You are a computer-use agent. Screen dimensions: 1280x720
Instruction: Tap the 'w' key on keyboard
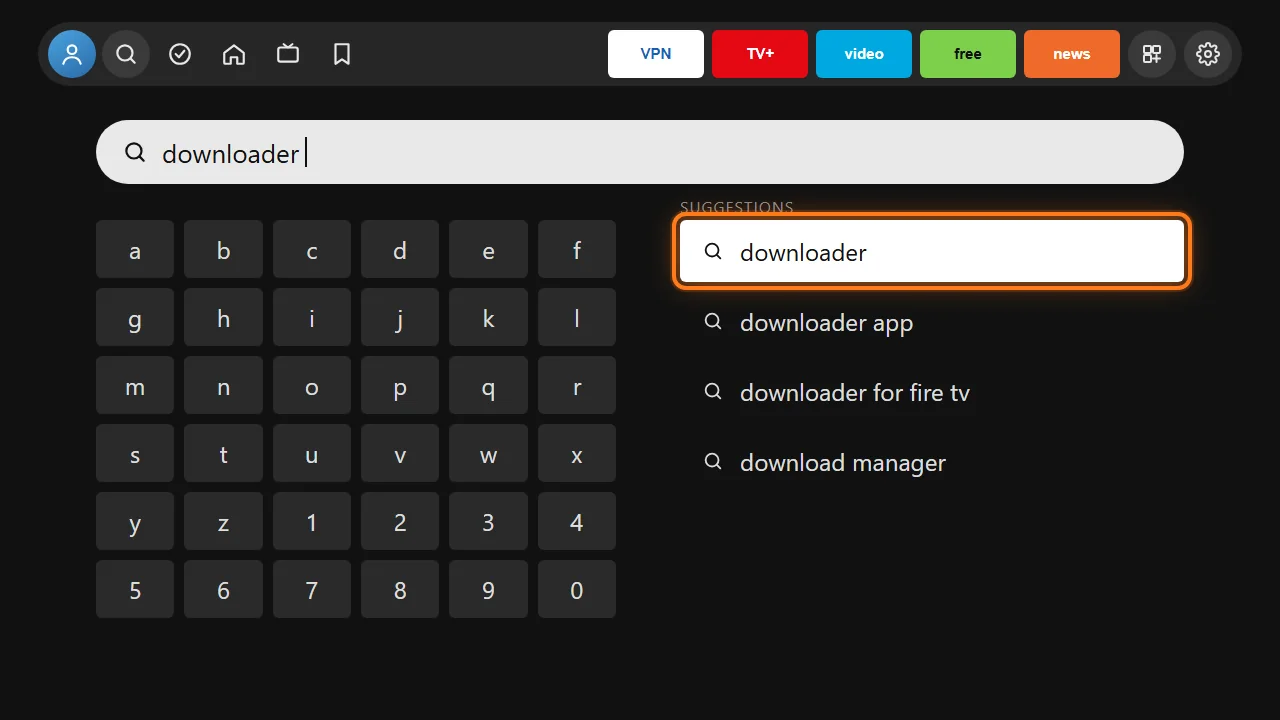click(x=488, y=453)
